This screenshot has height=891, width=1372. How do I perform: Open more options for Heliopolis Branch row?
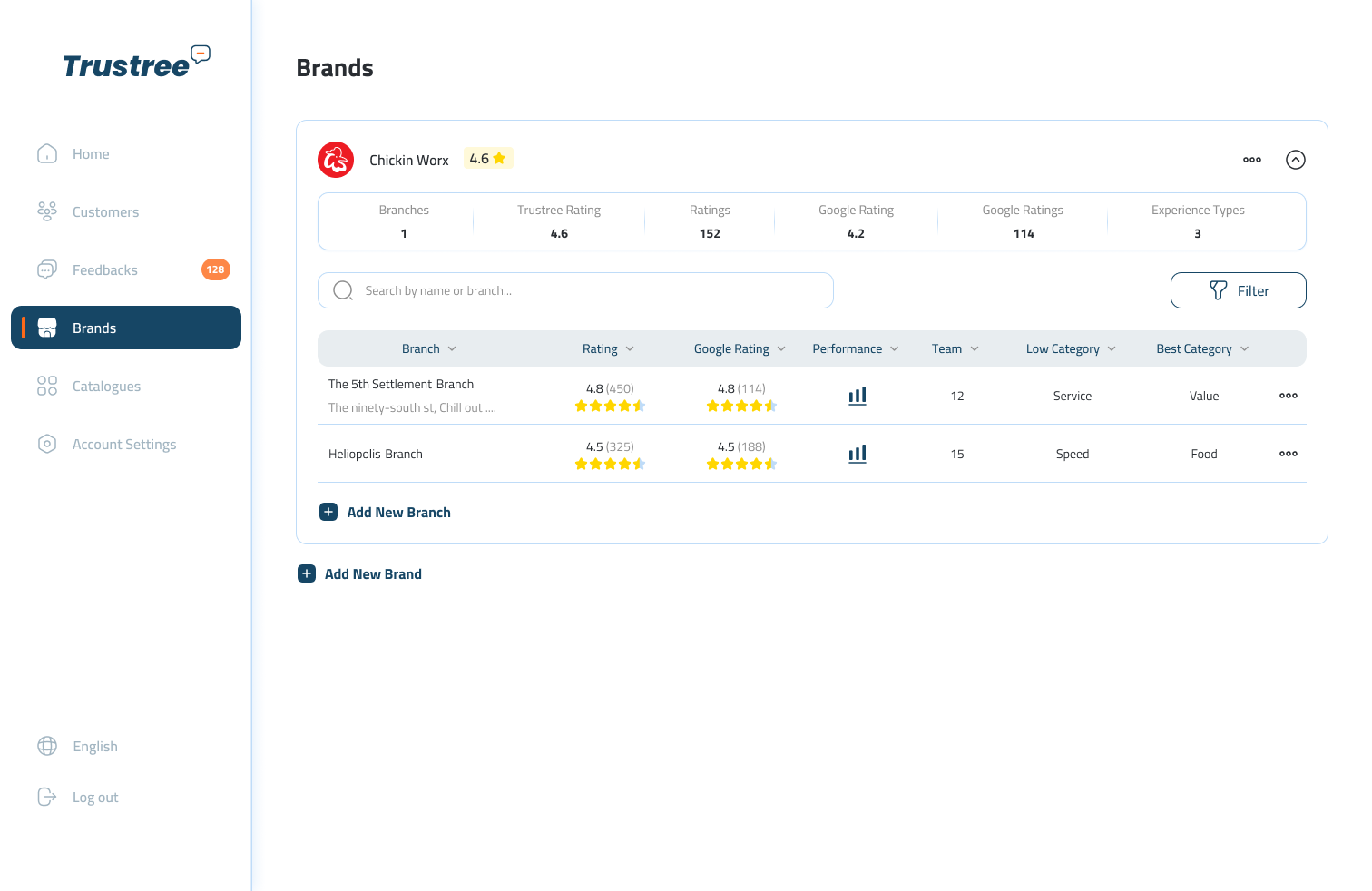1288,454
